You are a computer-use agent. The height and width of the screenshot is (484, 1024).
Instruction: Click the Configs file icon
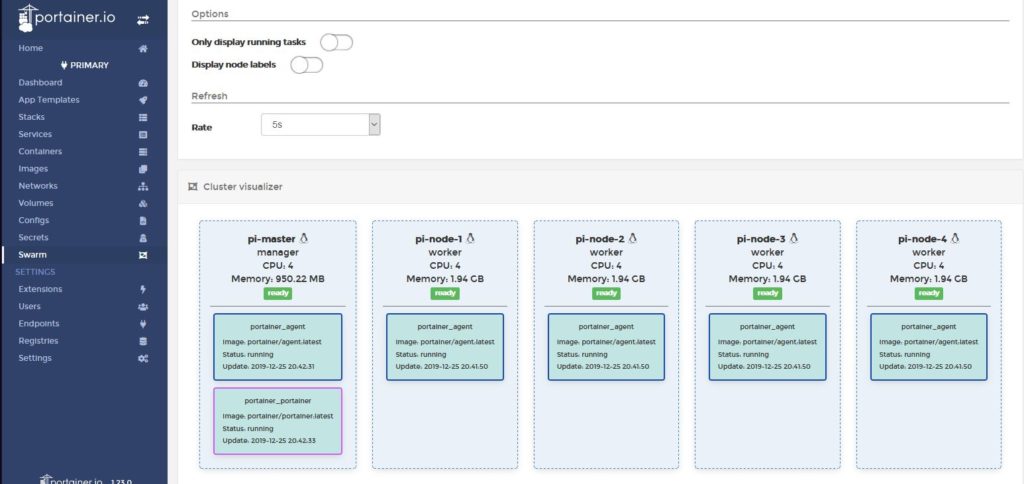pyautogui.click(x=143, y=221)
